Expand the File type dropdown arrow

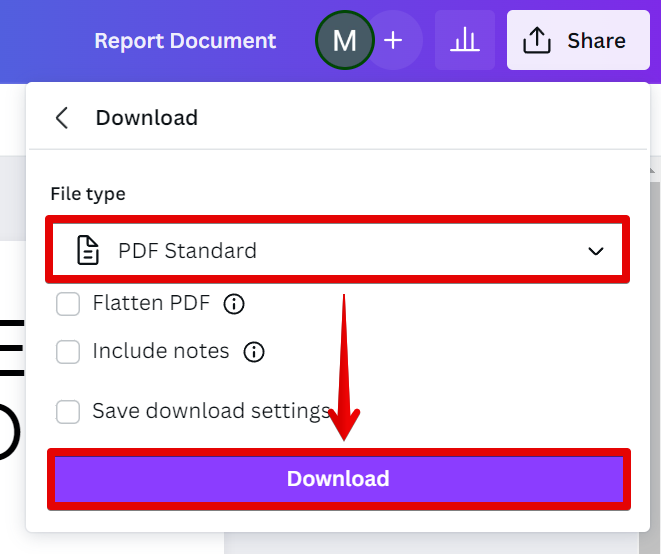tap(596, 250)
